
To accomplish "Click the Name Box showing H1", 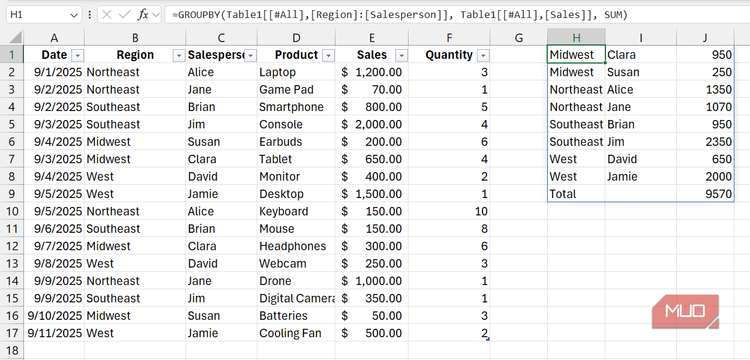I will pos(38,15).
